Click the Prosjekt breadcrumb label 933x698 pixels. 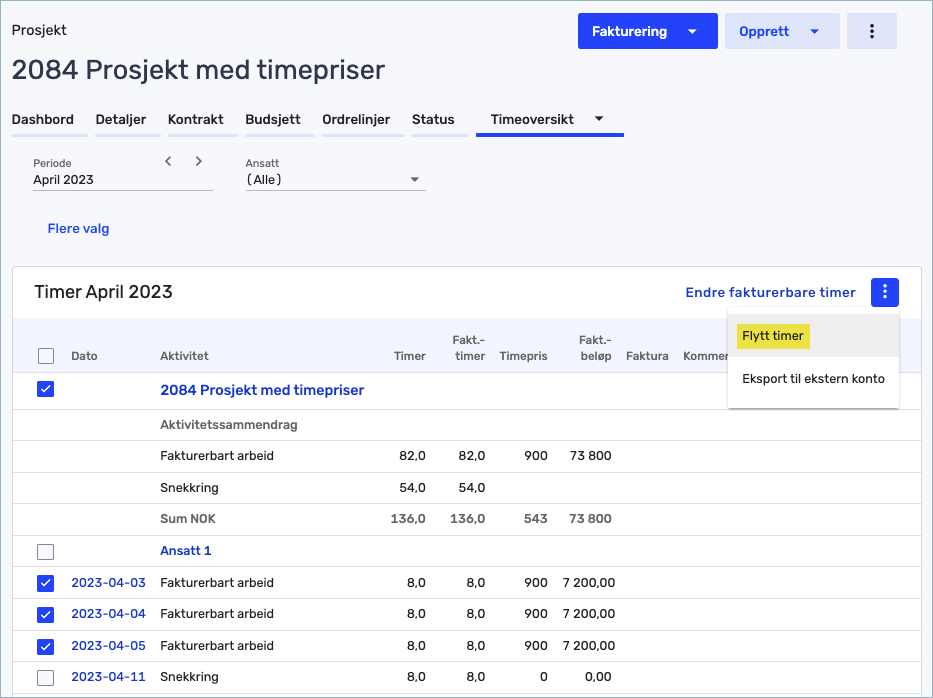[39, 30]
